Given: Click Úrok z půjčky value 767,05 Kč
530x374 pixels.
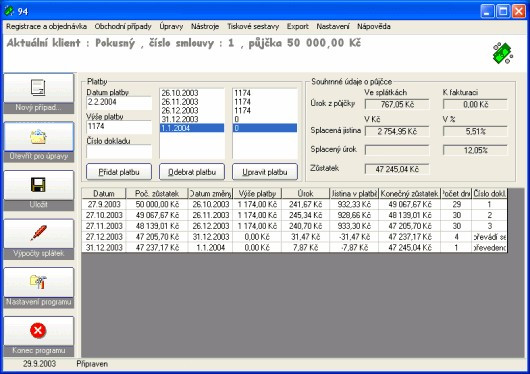Looking at the screenshot, I should point(397,104).
